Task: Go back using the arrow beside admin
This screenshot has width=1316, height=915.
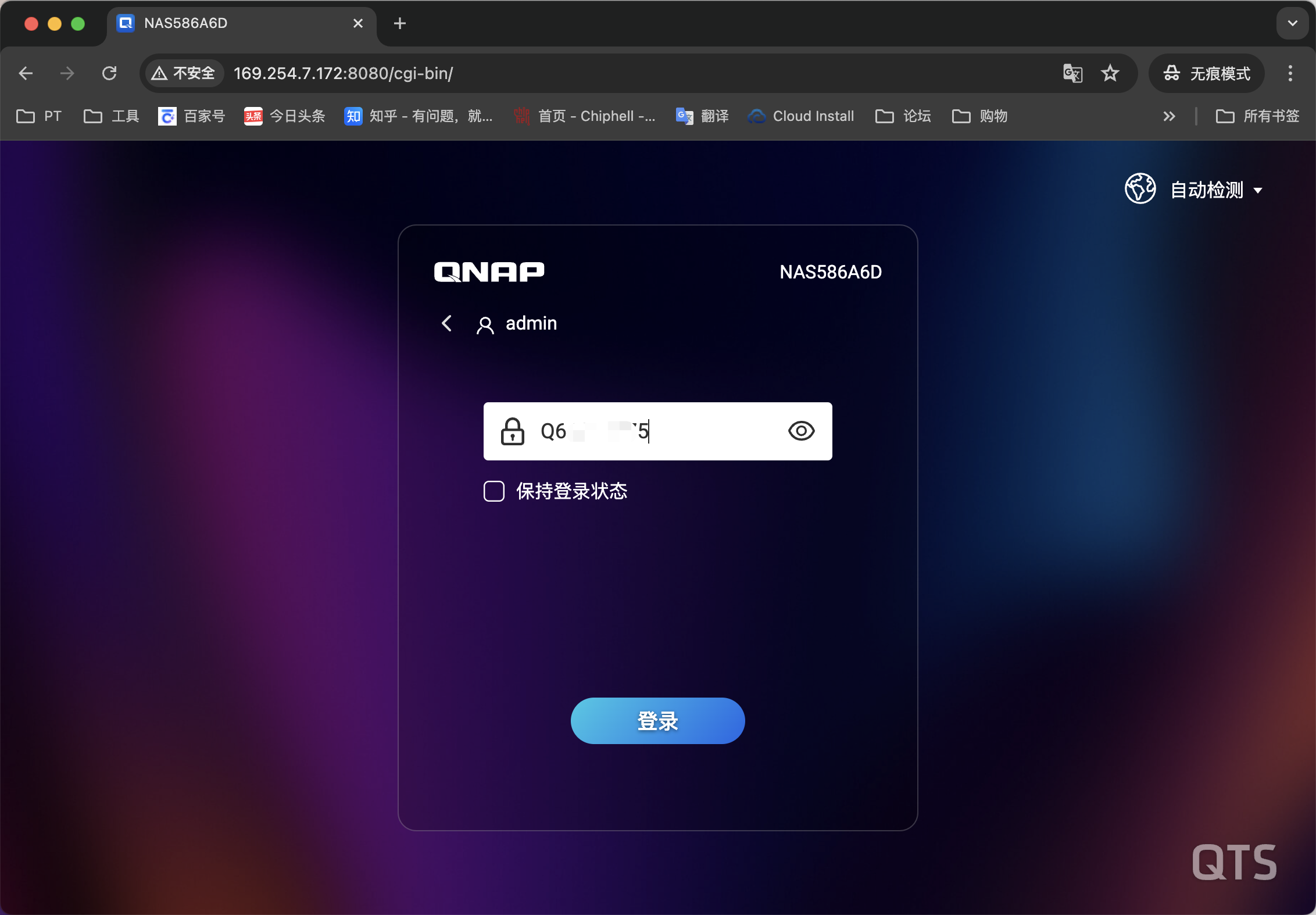Action: coord(446,323)
